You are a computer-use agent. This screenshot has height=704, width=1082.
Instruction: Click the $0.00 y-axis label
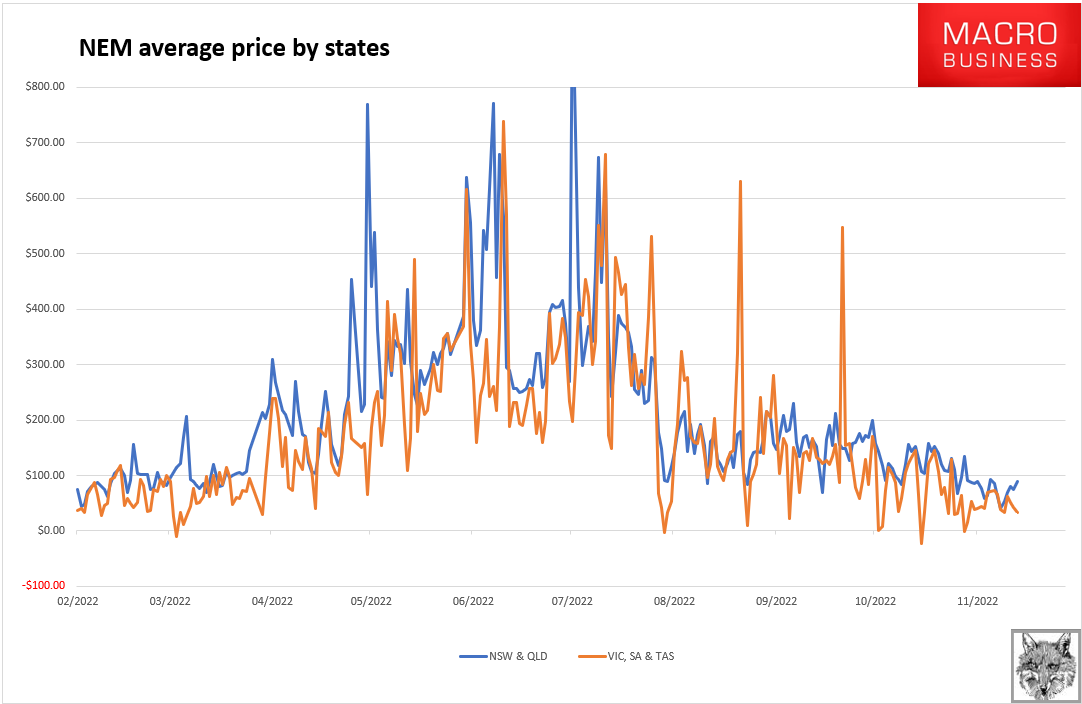(x=49, y=530)
